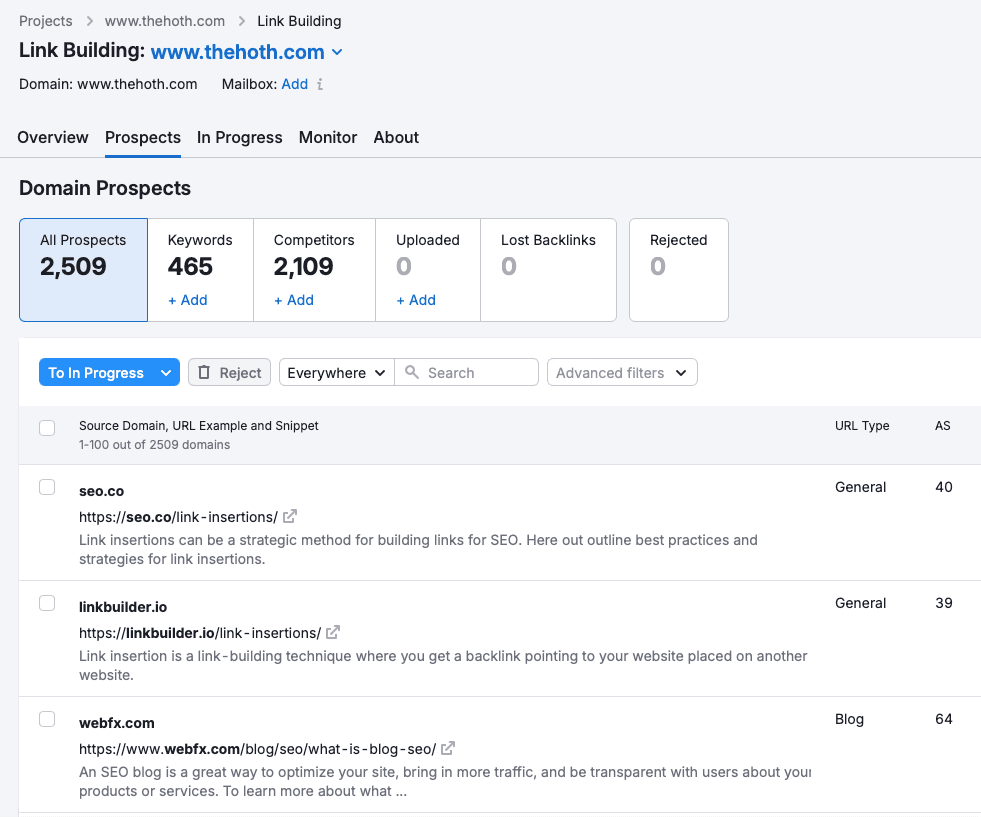Check the select-all header checkbox
The image size is (981, 817).
point(47,428)
